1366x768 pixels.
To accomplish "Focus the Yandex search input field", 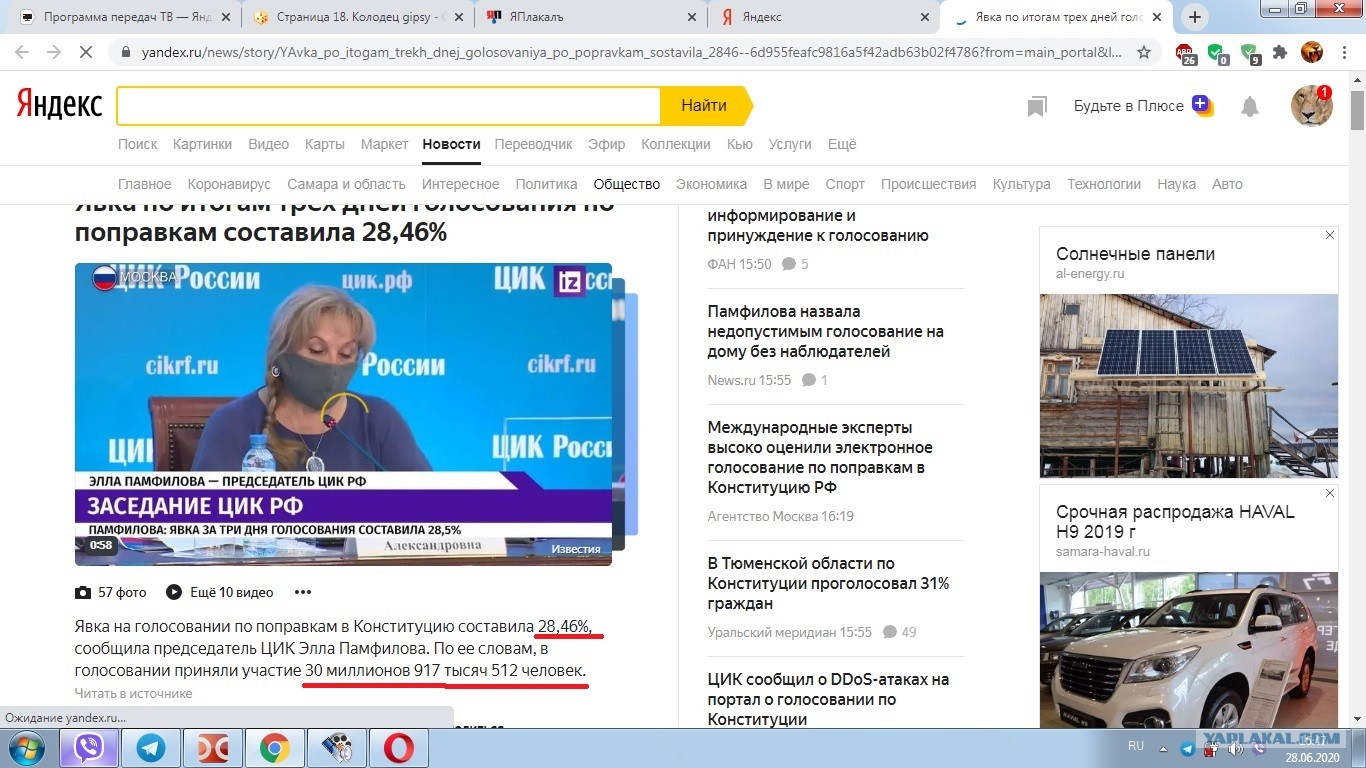I will (389, 106).
